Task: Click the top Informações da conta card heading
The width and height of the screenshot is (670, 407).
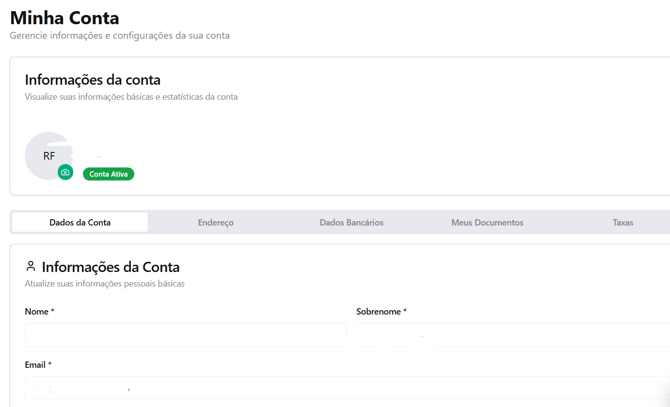Action: pos(92,79)
